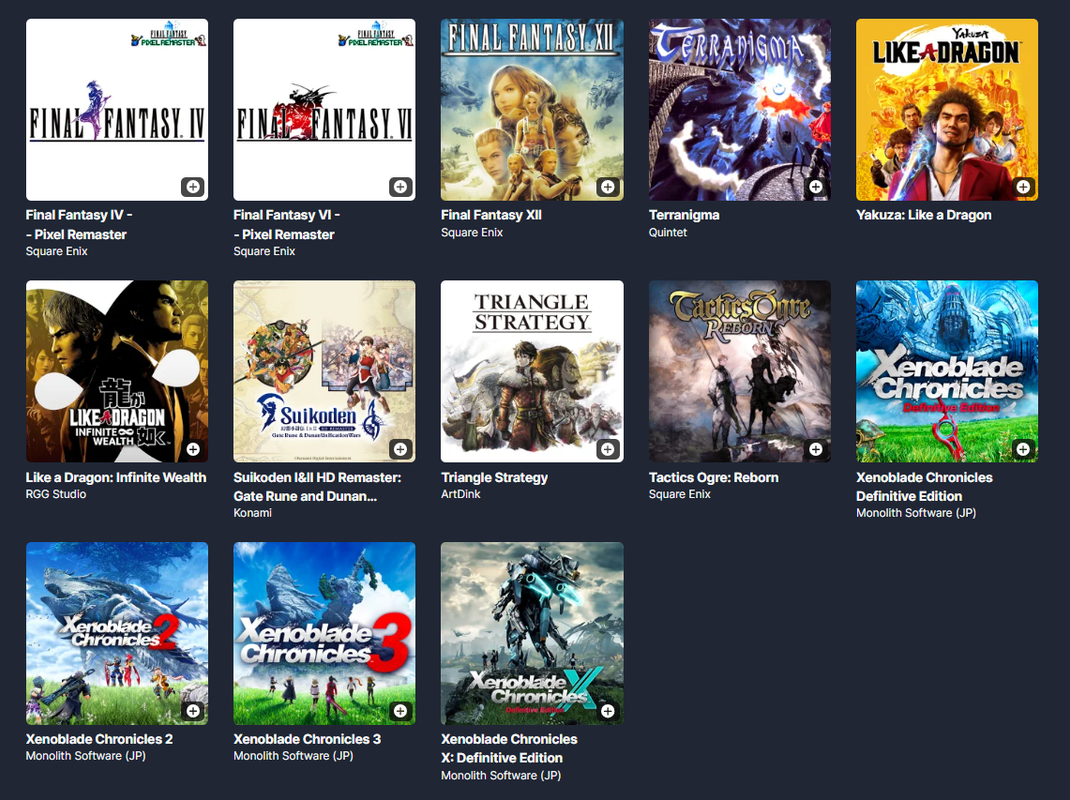Click the Final Fantasy VI - Pixel Remaster title

(x=287, y=225)
